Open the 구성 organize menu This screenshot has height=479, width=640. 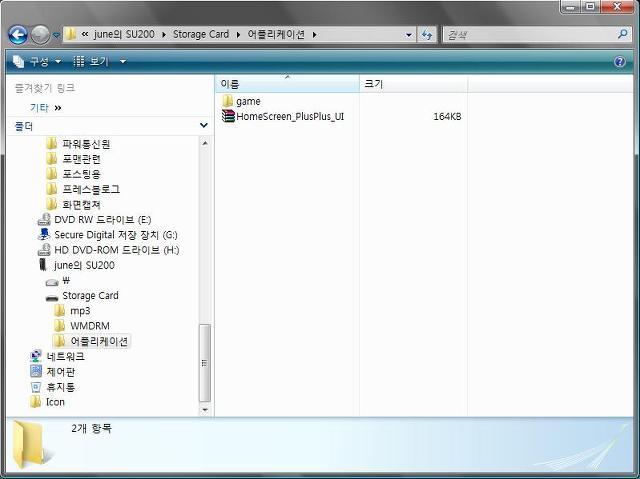point(37,62)
